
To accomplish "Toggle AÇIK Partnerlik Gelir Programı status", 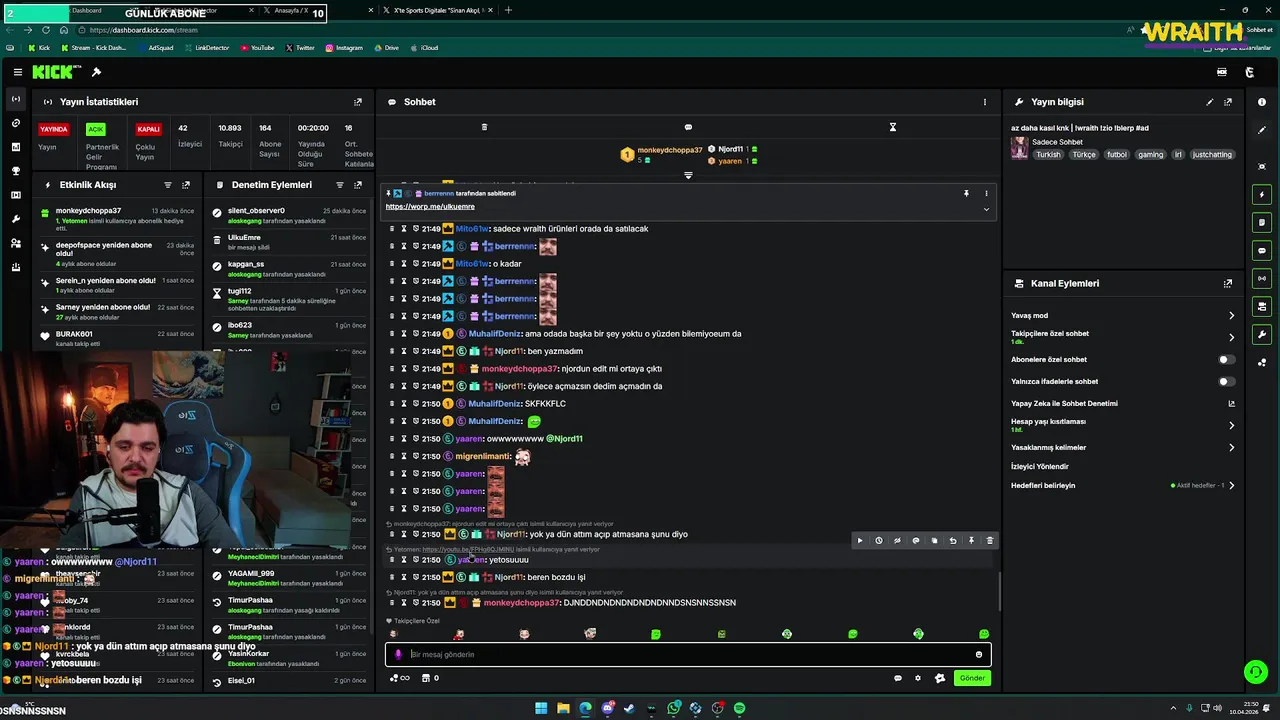I will [x=95, y=129].
